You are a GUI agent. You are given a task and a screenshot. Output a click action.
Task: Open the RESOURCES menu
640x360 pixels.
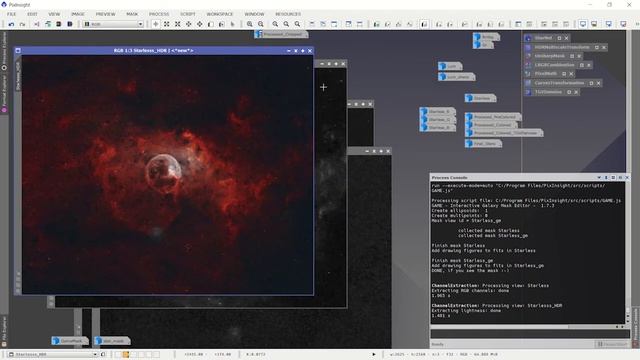[x=288, y=14]
